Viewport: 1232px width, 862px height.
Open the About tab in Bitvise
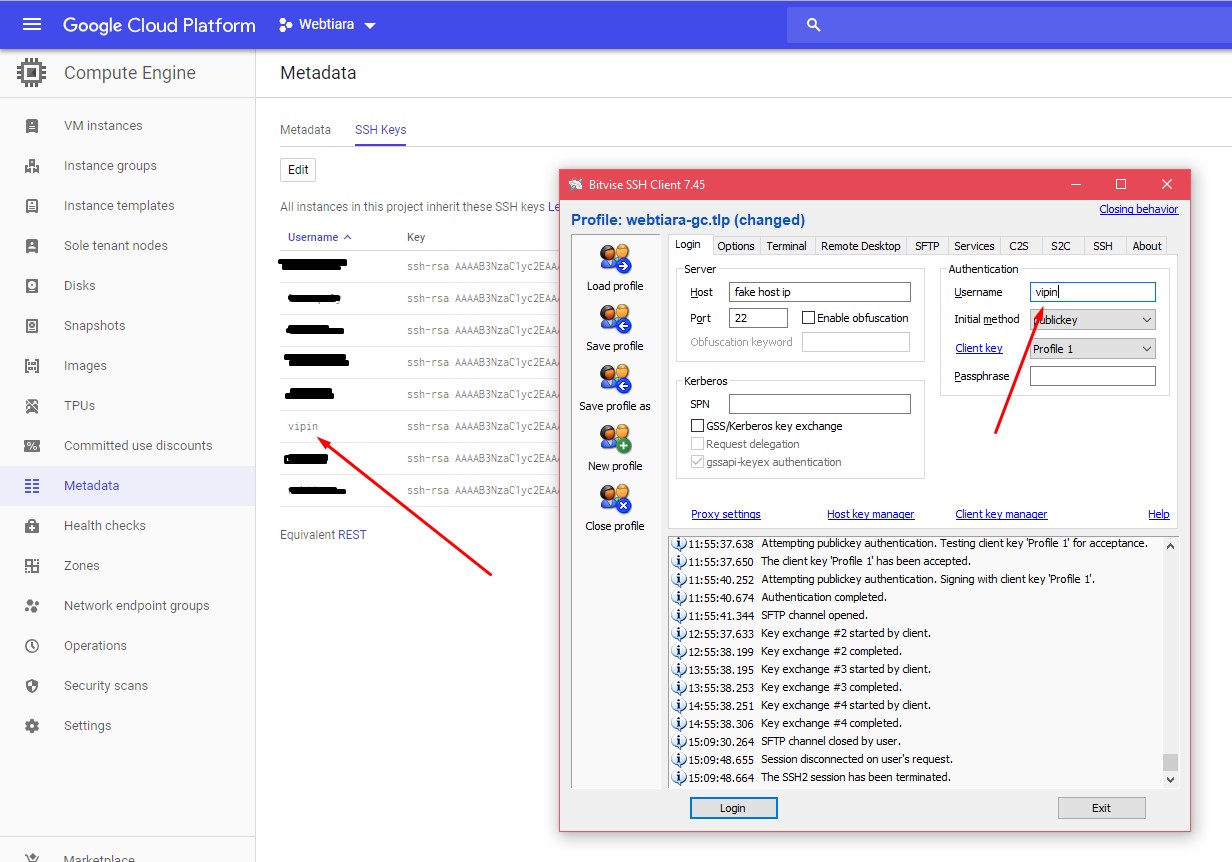click(x=1147, y=246)
